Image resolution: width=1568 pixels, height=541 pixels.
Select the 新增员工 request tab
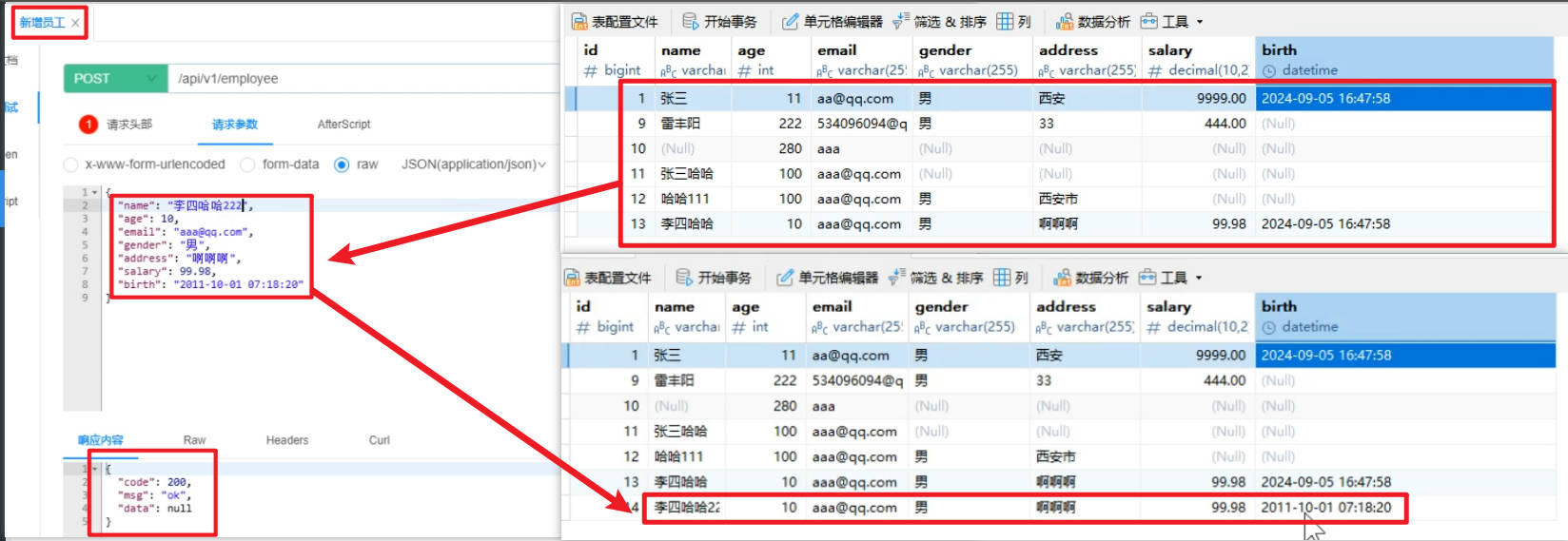(x=43, y=23)
